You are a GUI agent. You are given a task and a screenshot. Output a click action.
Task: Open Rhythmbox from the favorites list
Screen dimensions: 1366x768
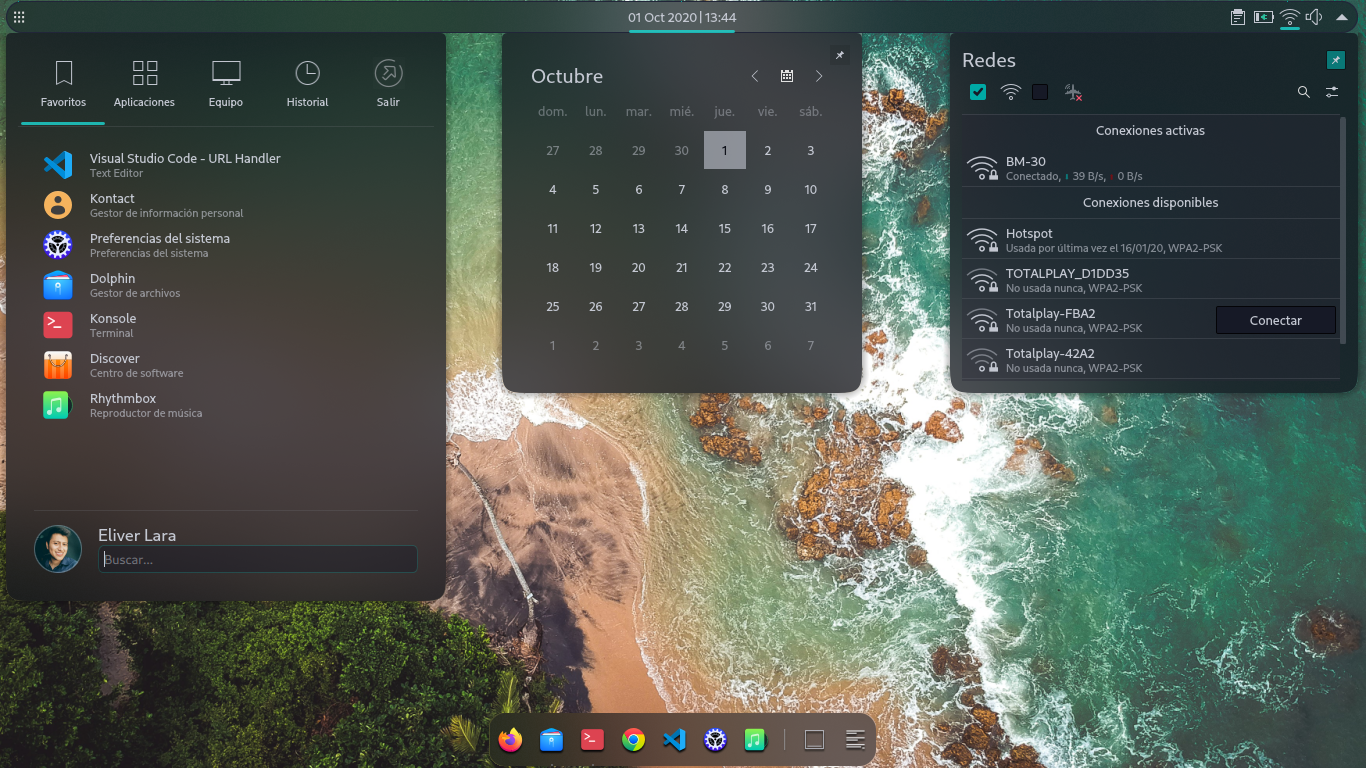(227, 405)
